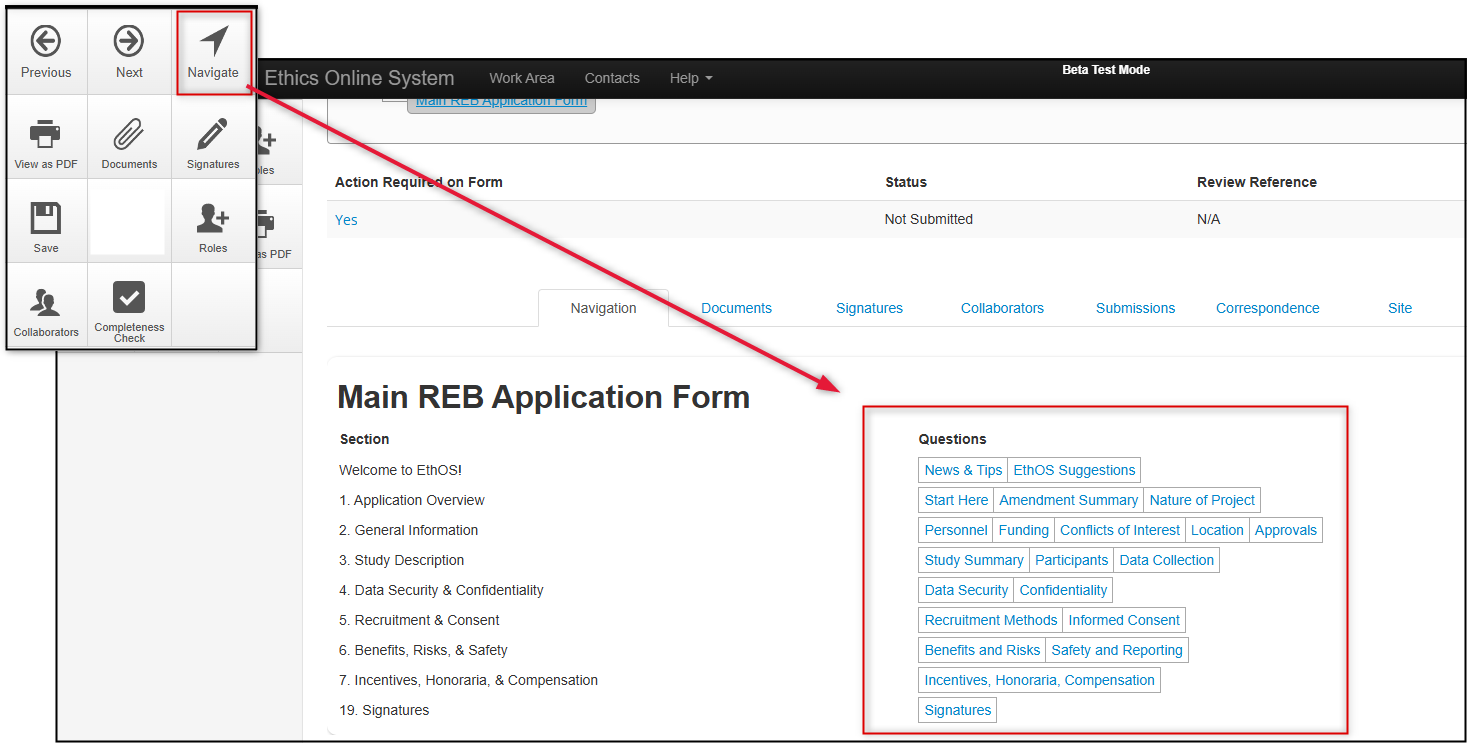
Task: Go to Conflicts of Interest question
Action: point(1119,530)
